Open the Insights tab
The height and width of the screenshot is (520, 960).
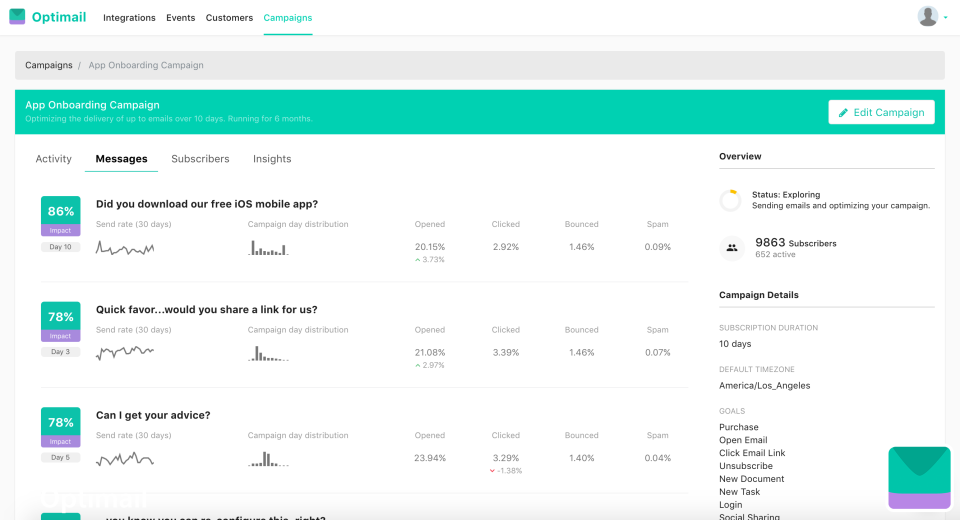click(x=272, y=159)
